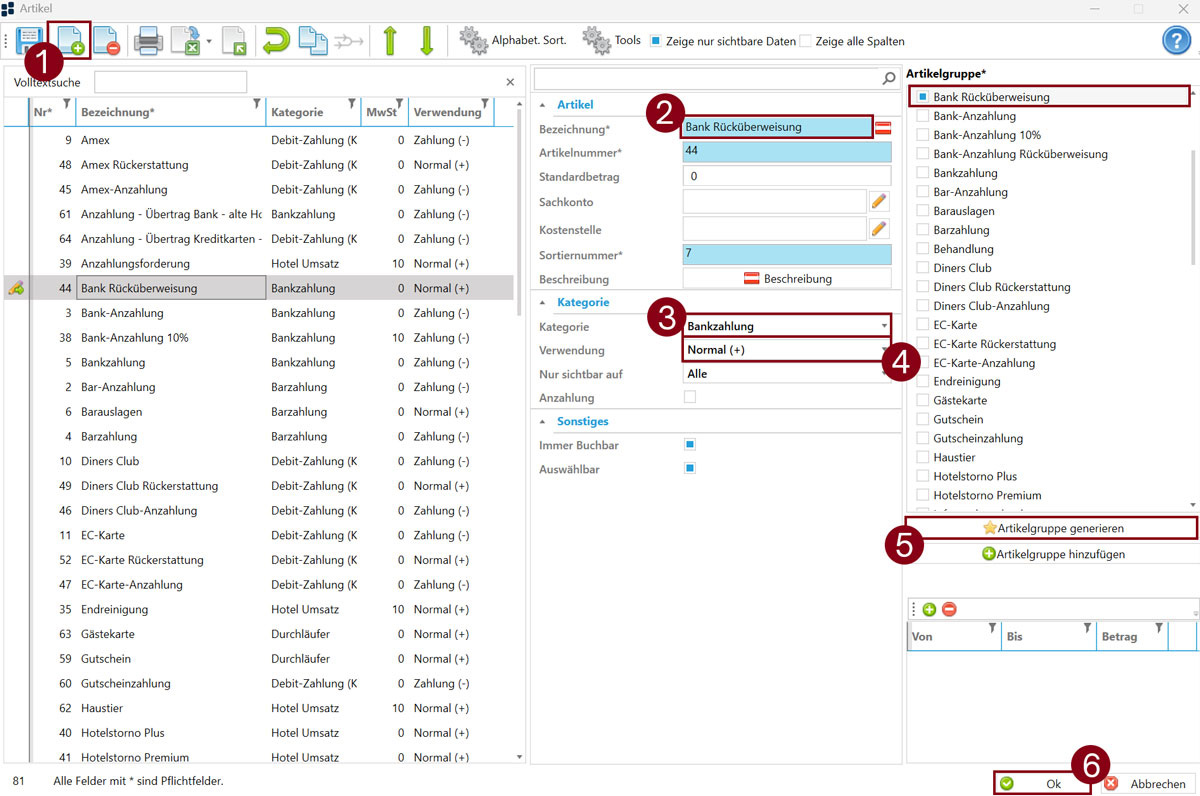This screenshot has height=796, width=1200.
Task: Open the Tools toolbar item
Action: (611, 41)
